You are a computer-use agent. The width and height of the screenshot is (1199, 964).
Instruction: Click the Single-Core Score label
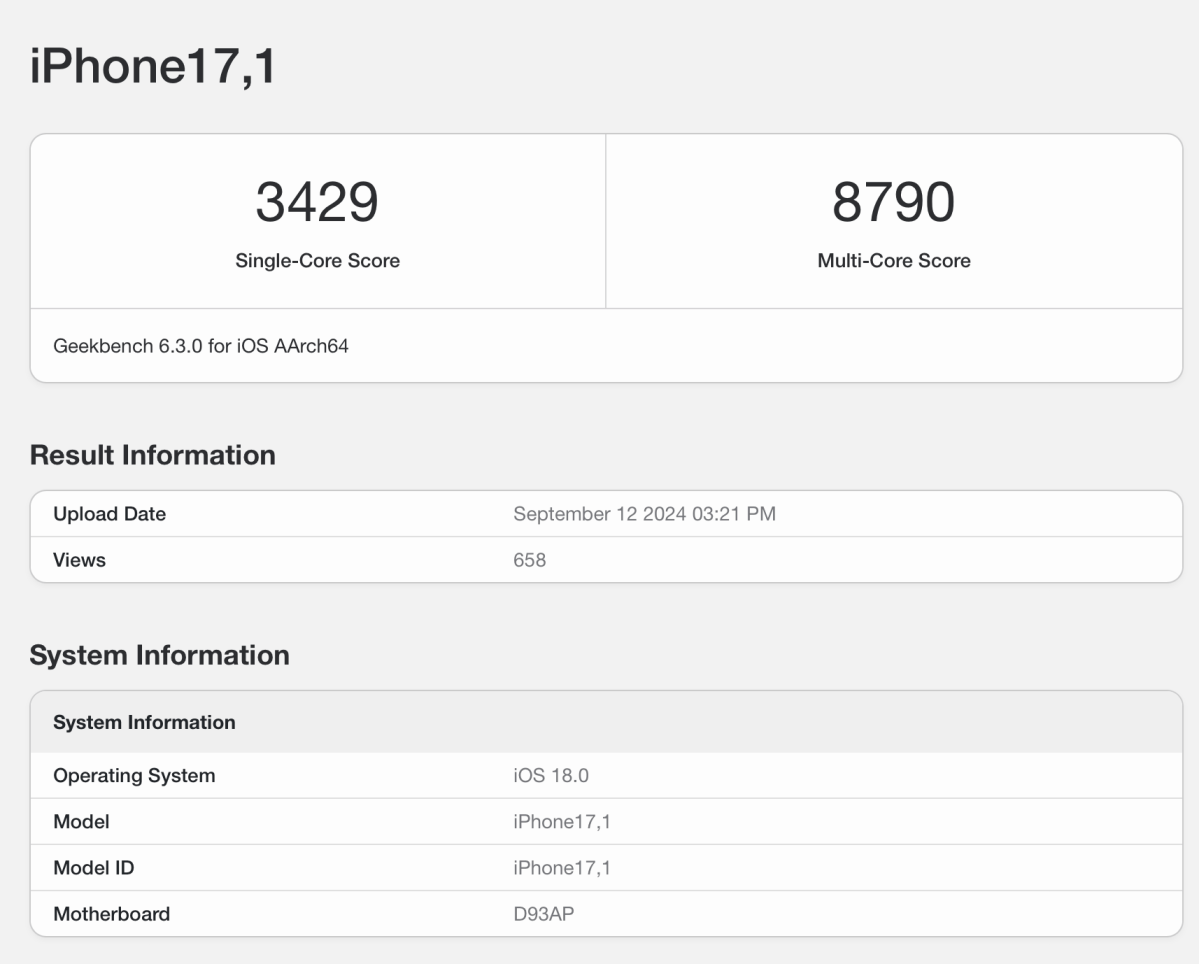coord(317,260)
